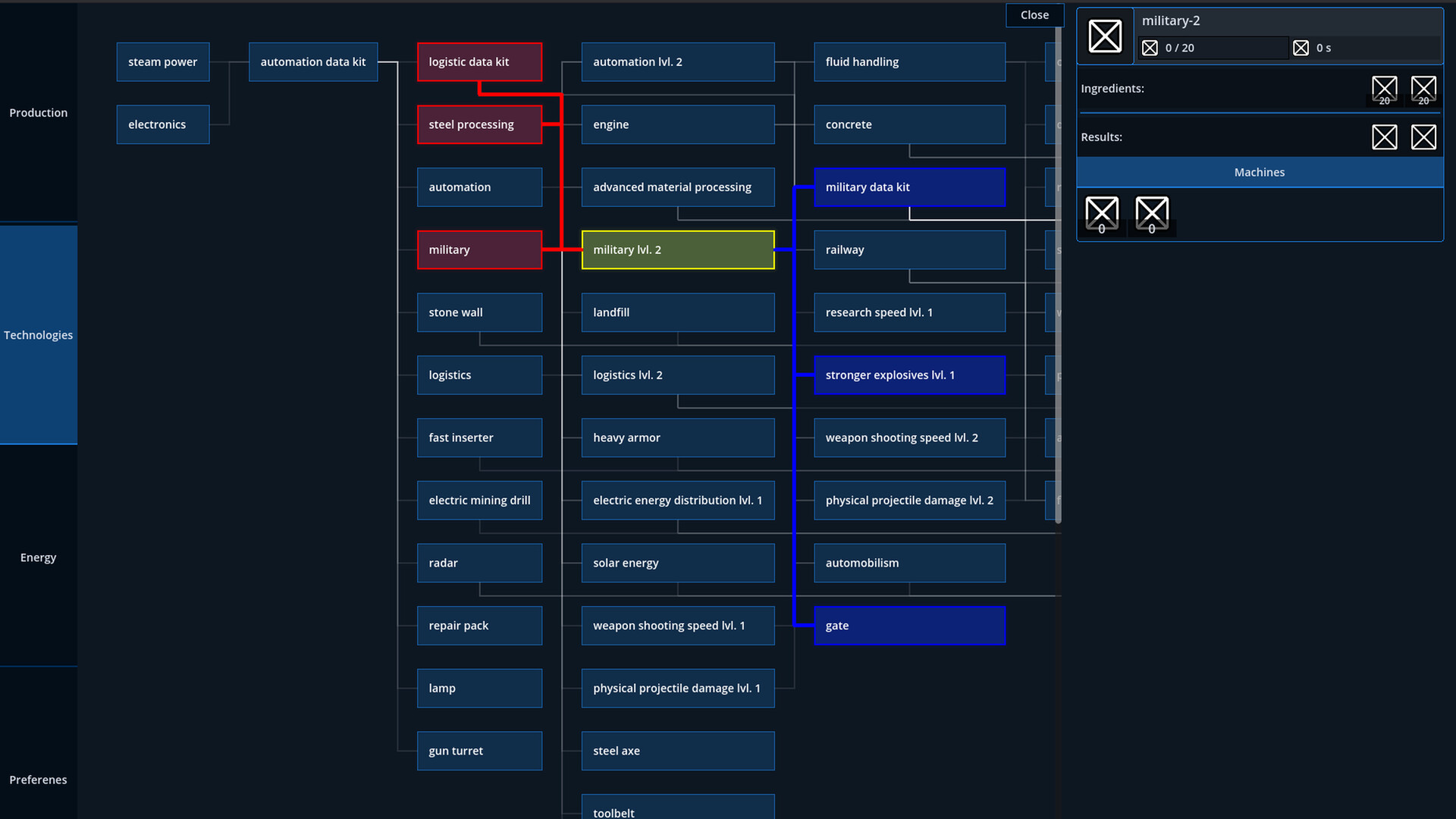
Task: Click the second Results item icon
Action: [1423, 137]
